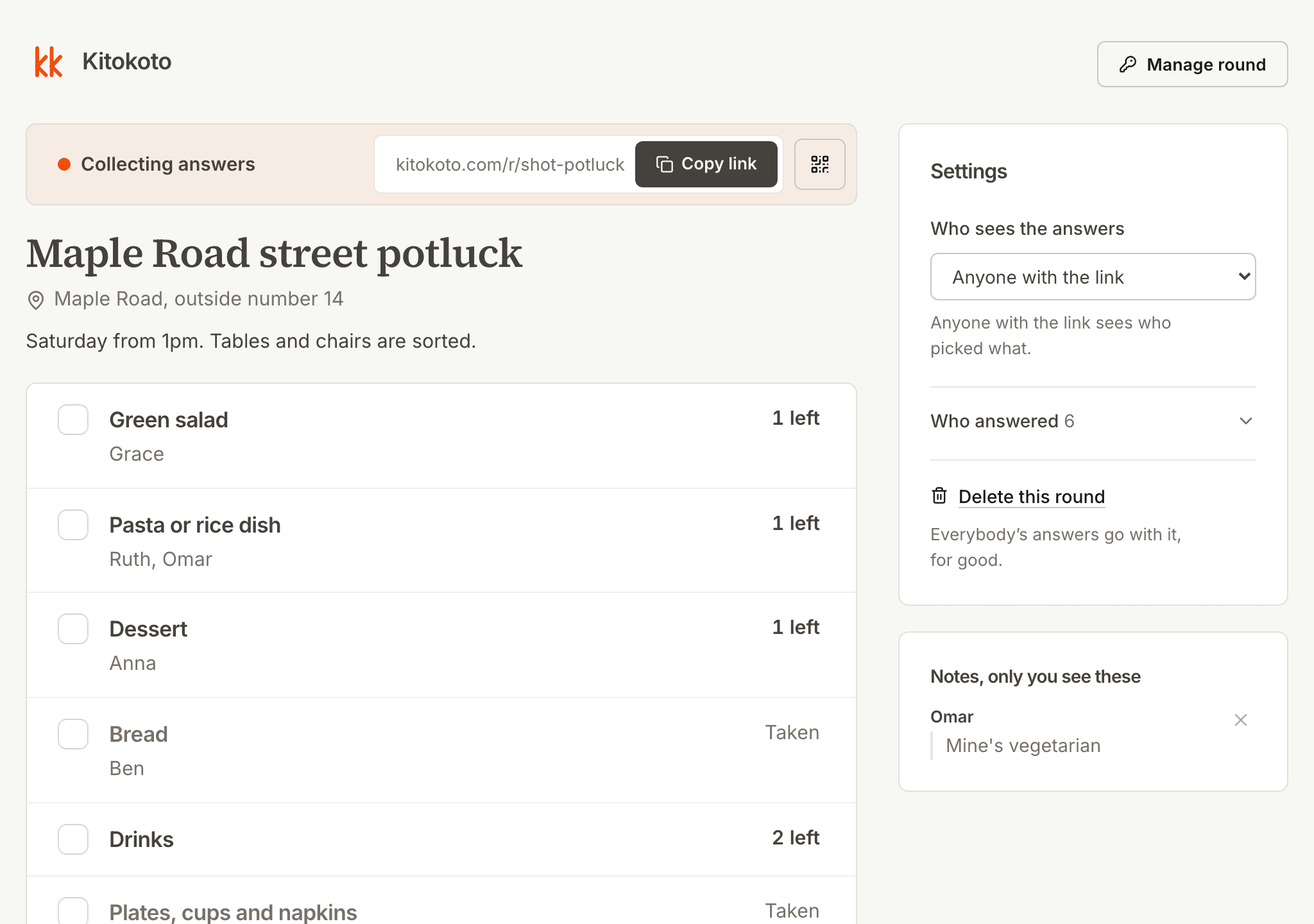This screenshot has height=924, width=1314.
Task: Click the Dessert item name
Action: [x=148, y=629]
